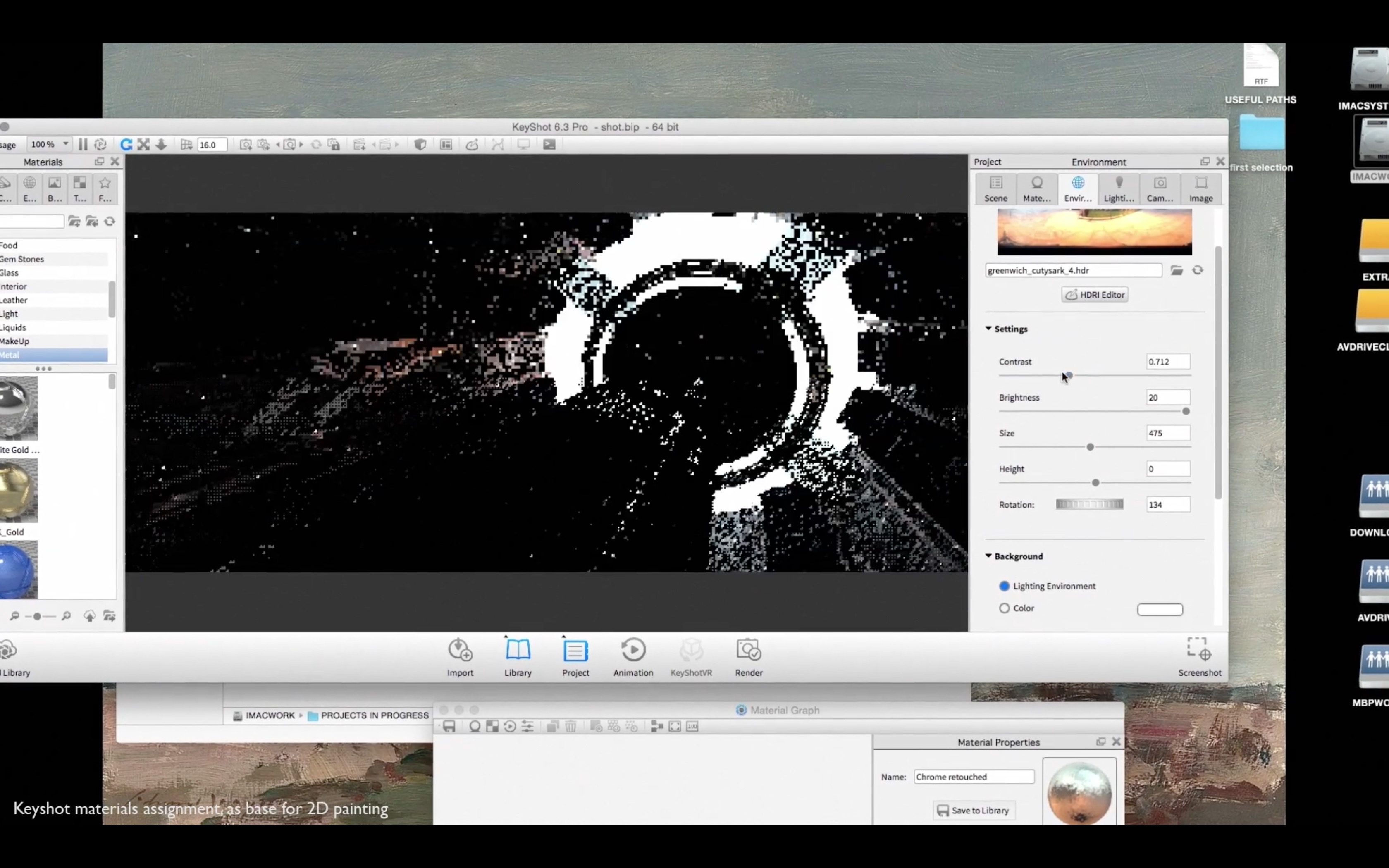Click the shield icon in toolbar
1389x868 pixels.
click(x=420, y=145)
